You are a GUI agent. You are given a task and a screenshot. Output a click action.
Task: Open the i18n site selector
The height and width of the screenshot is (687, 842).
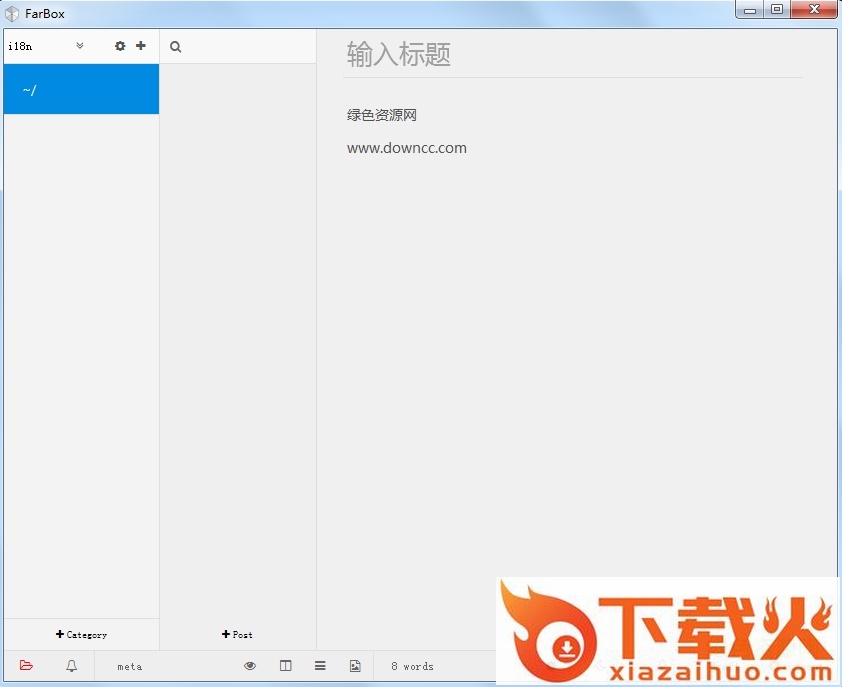tap(21, 46)
